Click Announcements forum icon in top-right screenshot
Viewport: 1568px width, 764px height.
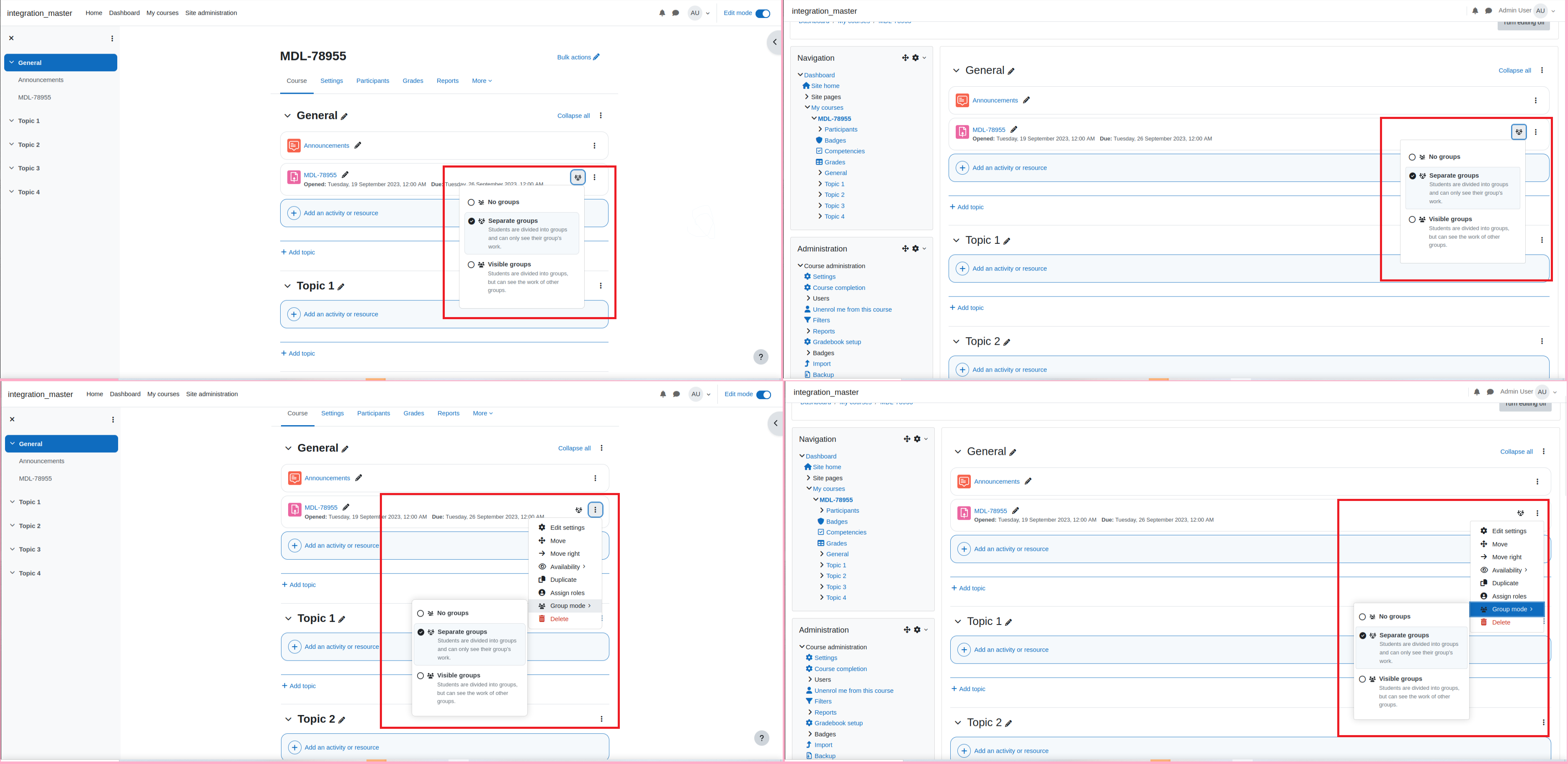962,101
